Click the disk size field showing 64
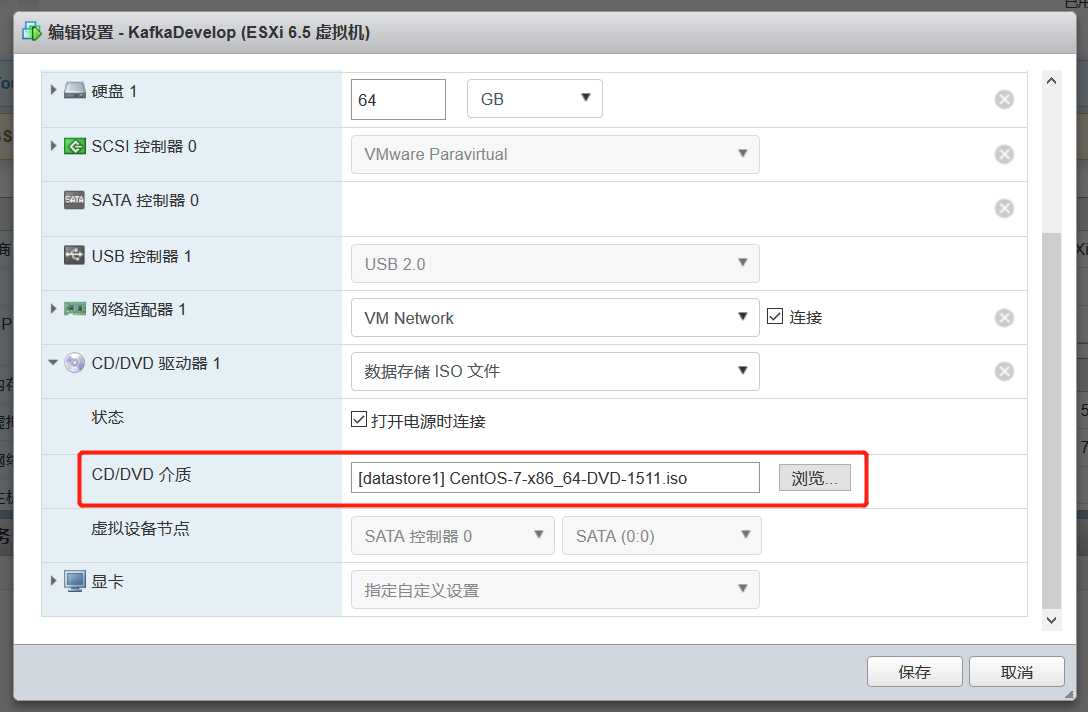This screenshot has width=1088, height=712. (x=398, y=99)
